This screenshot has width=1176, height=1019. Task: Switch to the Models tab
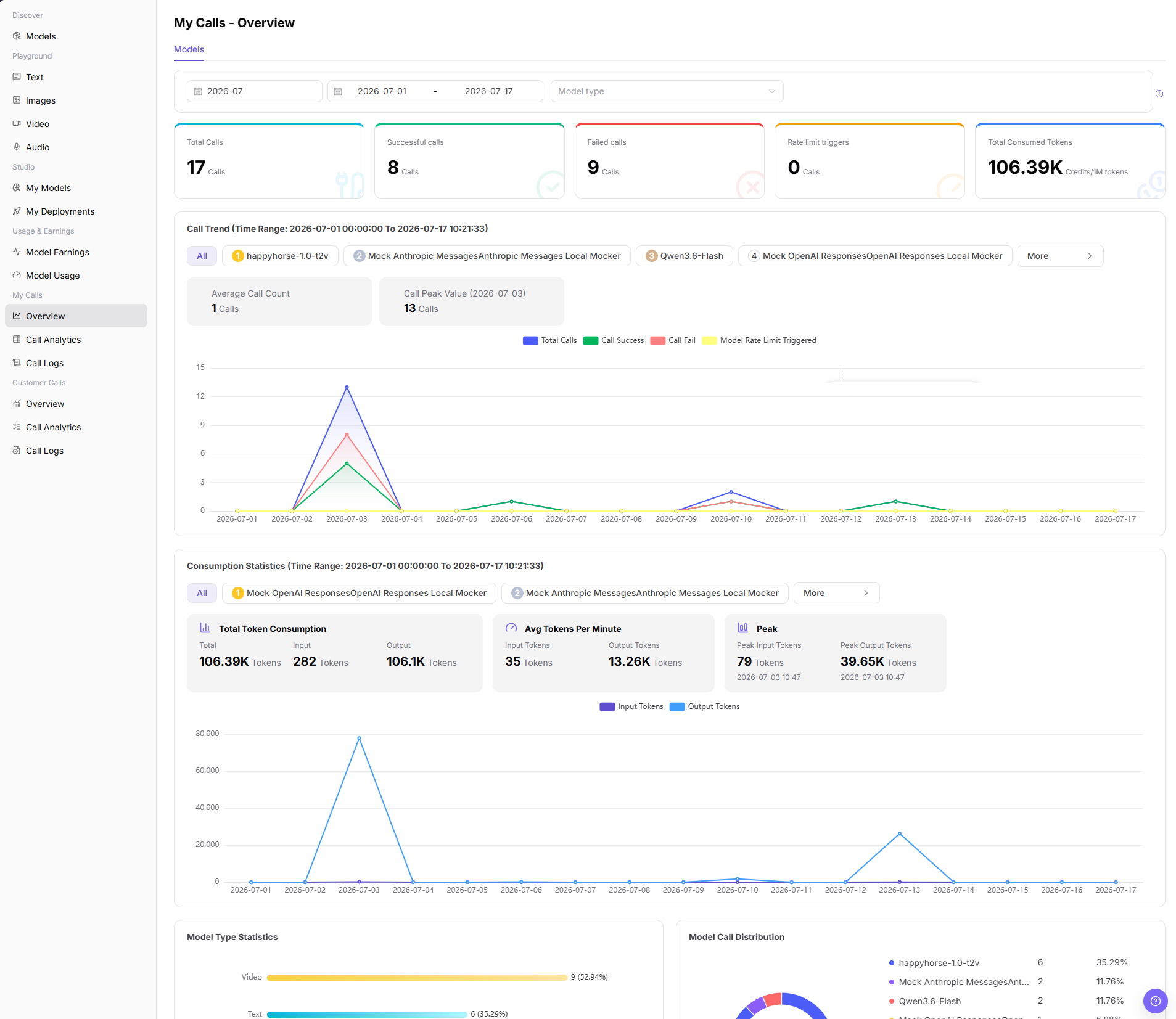(x=189, y=49)
